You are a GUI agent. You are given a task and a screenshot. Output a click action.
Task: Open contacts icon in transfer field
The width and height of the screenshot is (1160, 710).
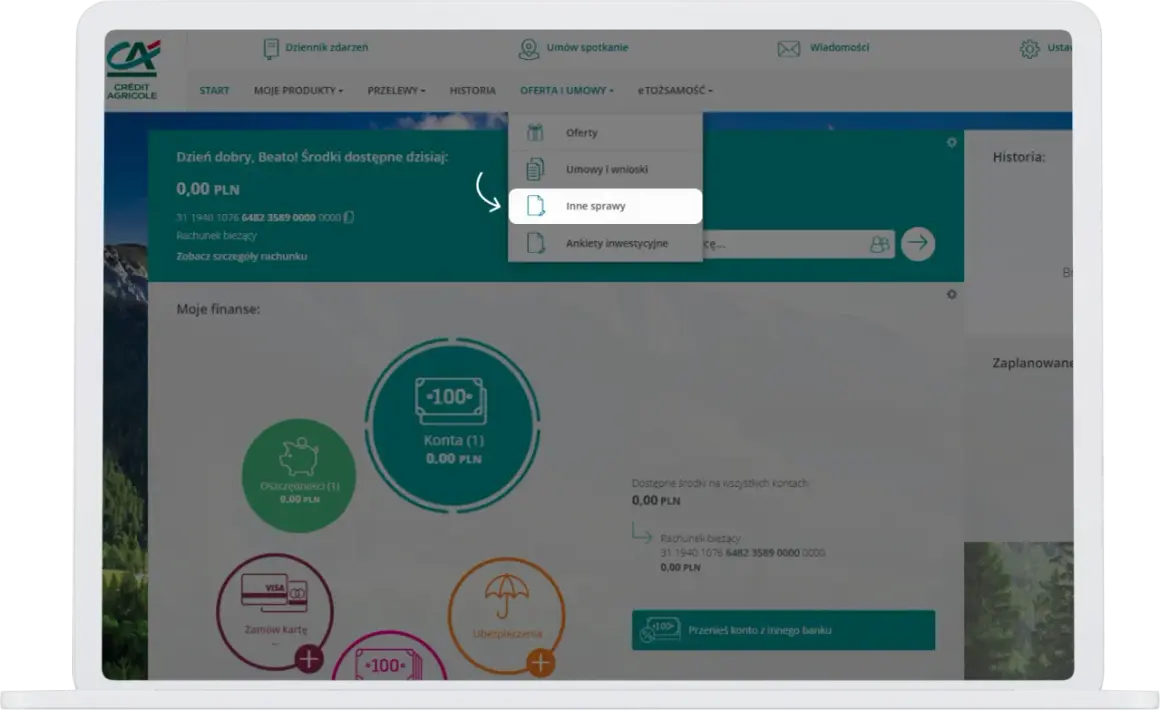(879, 243)
